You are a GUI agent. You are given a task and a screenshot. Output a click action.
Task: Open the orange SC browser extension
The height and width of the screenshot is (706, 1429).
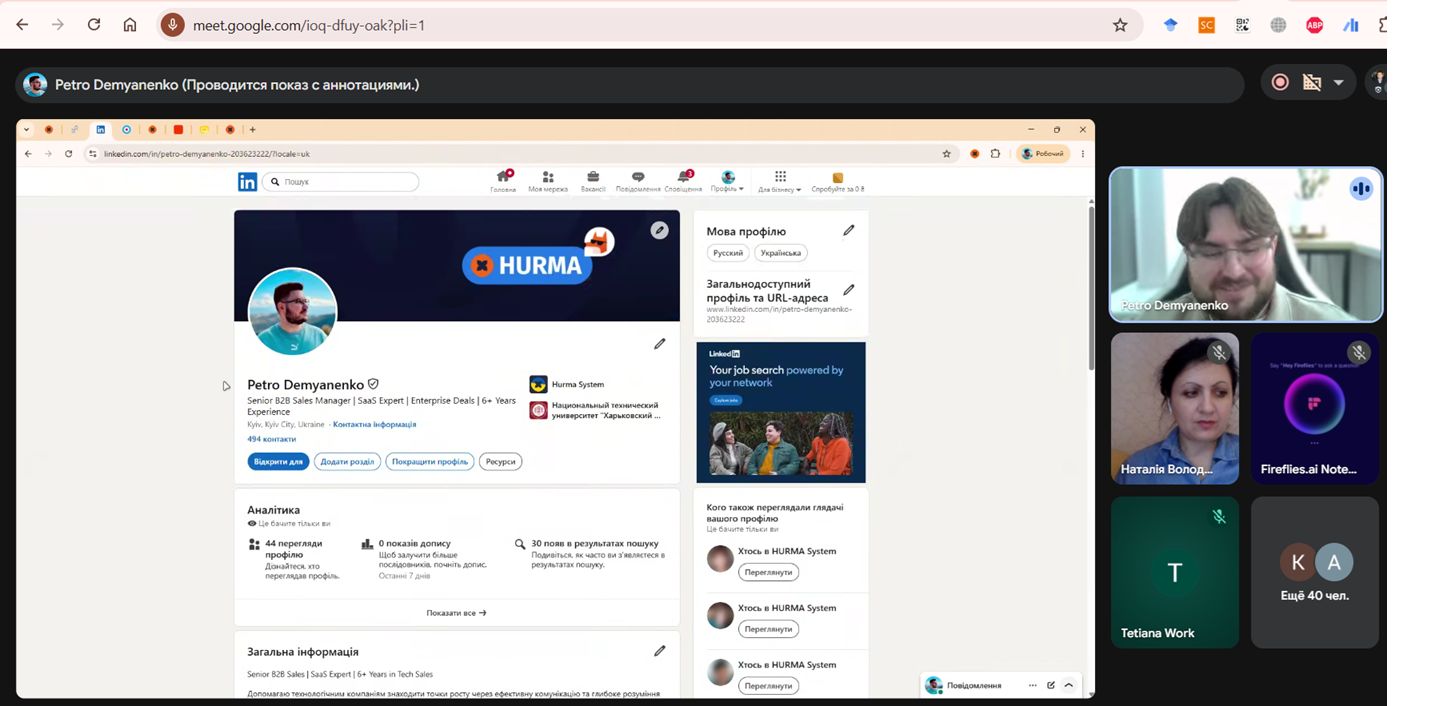1206,25
